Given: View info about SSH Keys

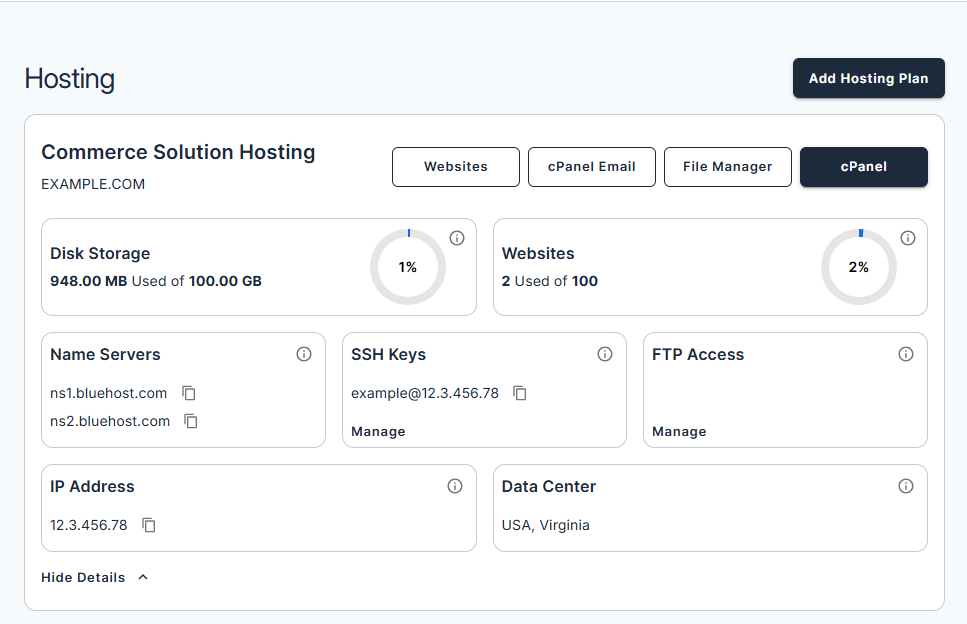Looking at the screenshot, I should tap(605, 354).
